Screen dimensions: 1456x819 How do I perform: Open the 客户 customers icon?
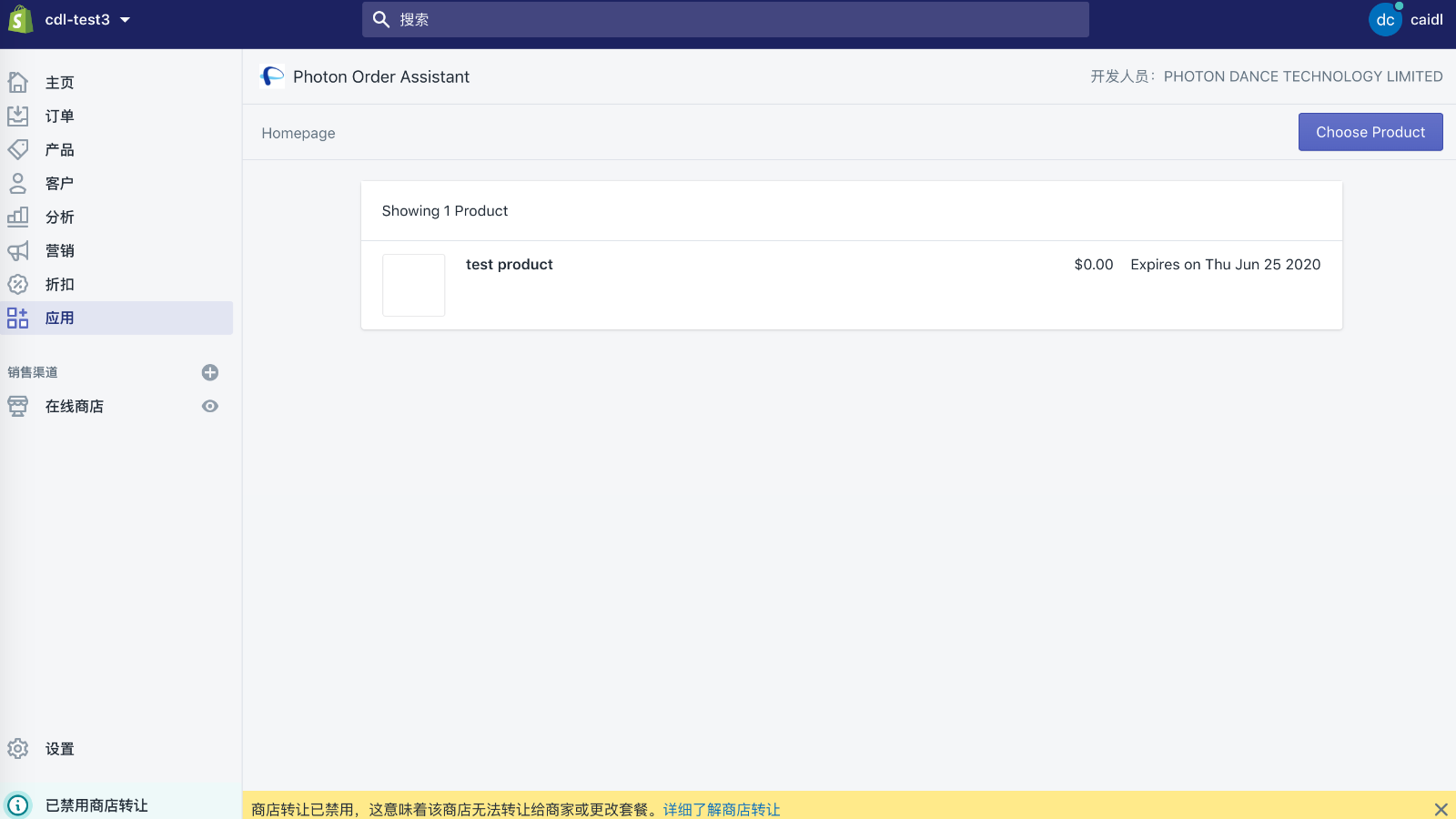click(18, 183)
